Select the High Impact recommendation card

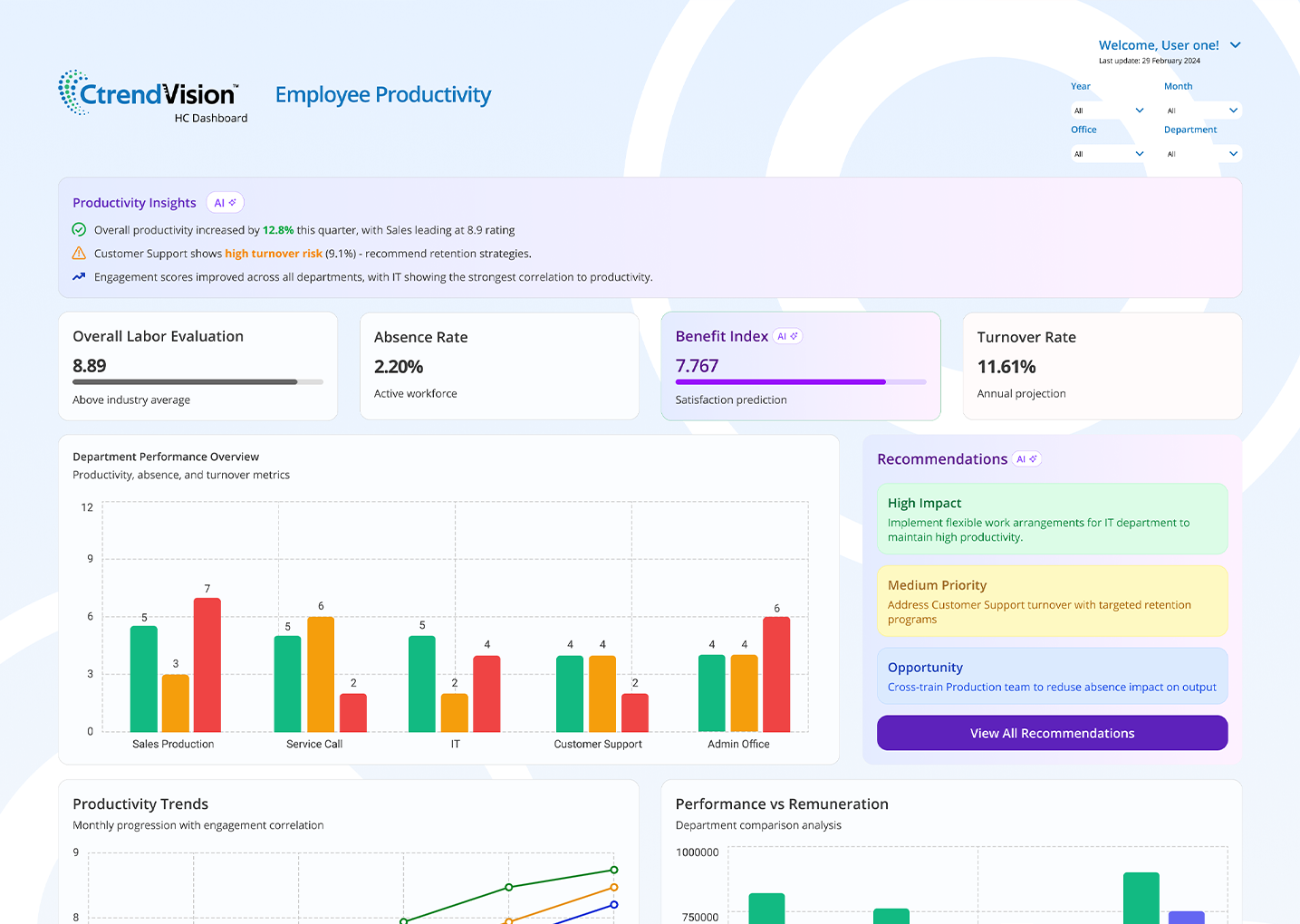(x=1052, y=519)
